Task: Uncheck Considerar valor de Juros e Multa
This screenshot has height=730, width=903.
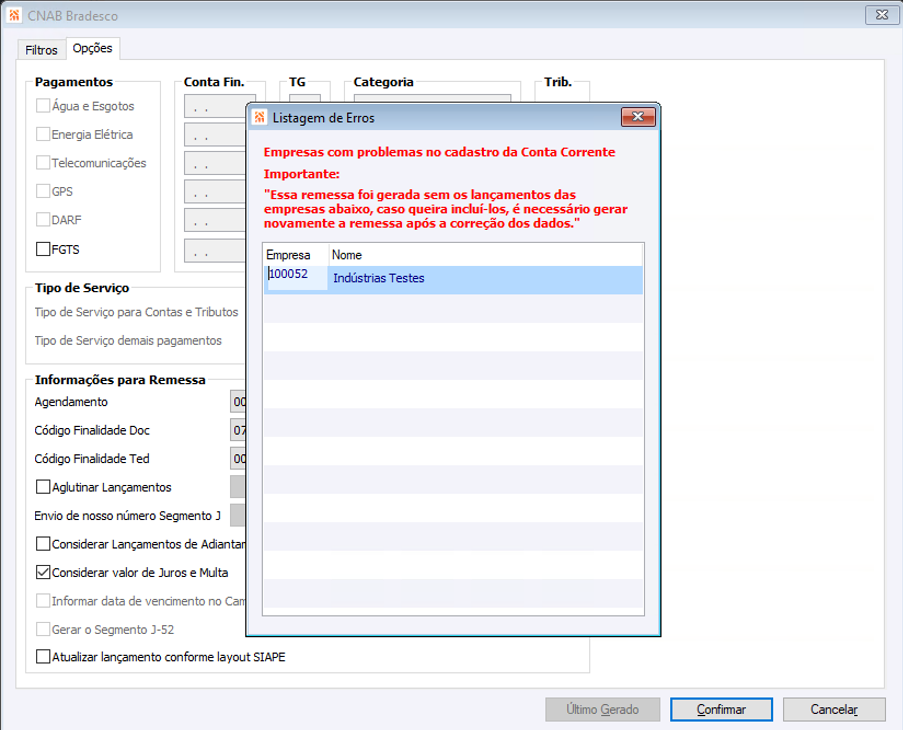Action: pos(43,572)
